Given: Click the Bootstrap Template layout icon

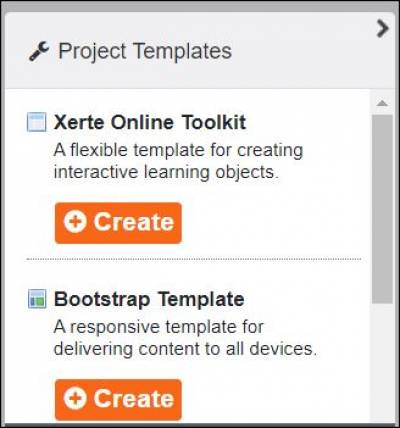Looking at the screenshot, I should tap(37, 299).
